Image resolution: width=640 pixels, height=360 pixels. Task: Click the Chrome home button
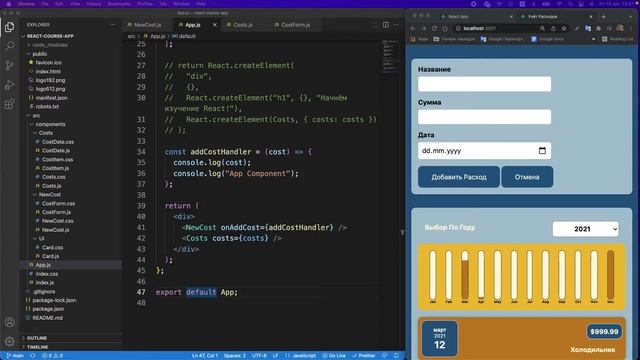pos(445,29)
